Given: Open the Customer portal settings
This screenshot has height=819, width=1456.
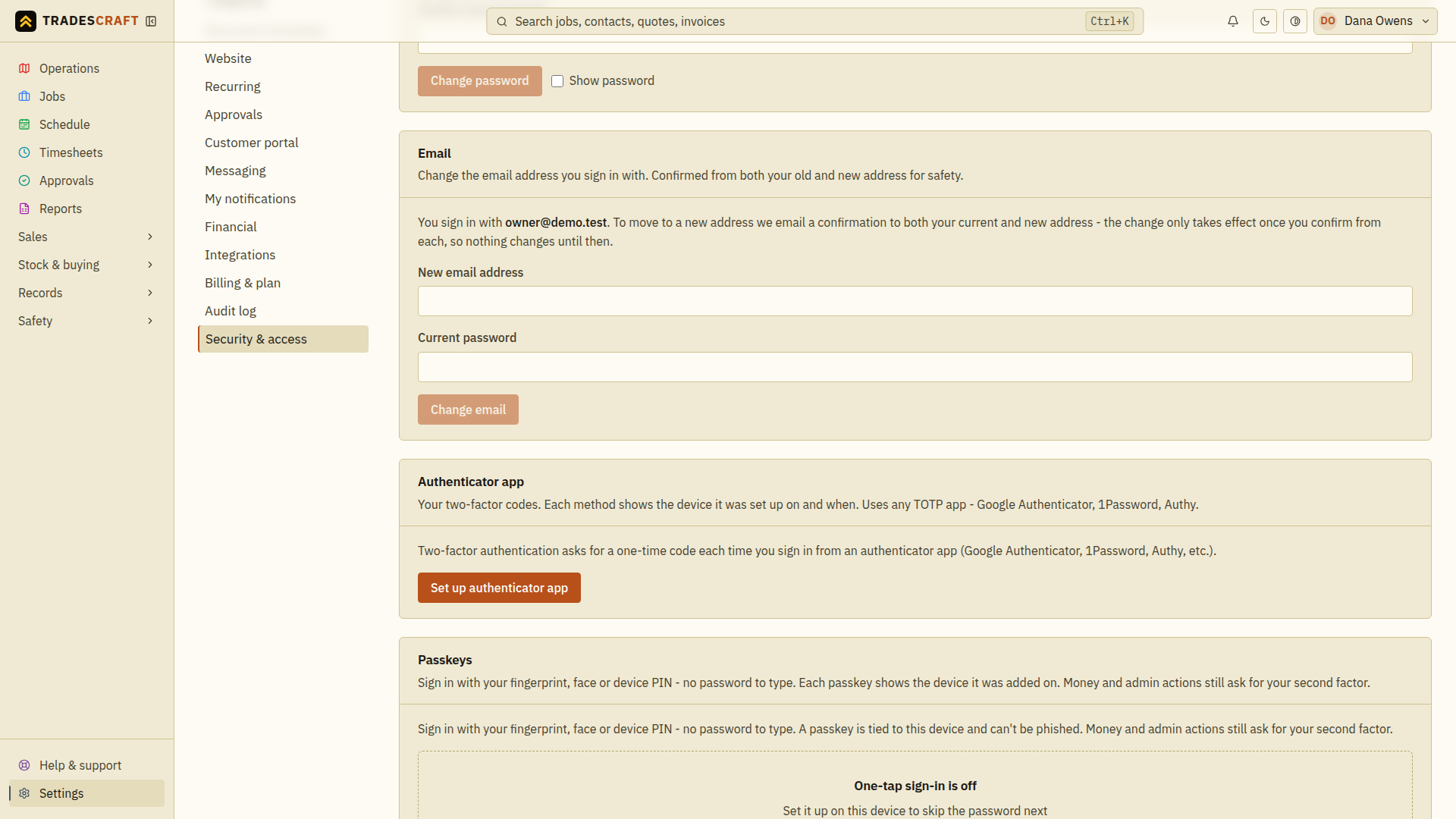Looking at the screenshot, I should [283, 143].
